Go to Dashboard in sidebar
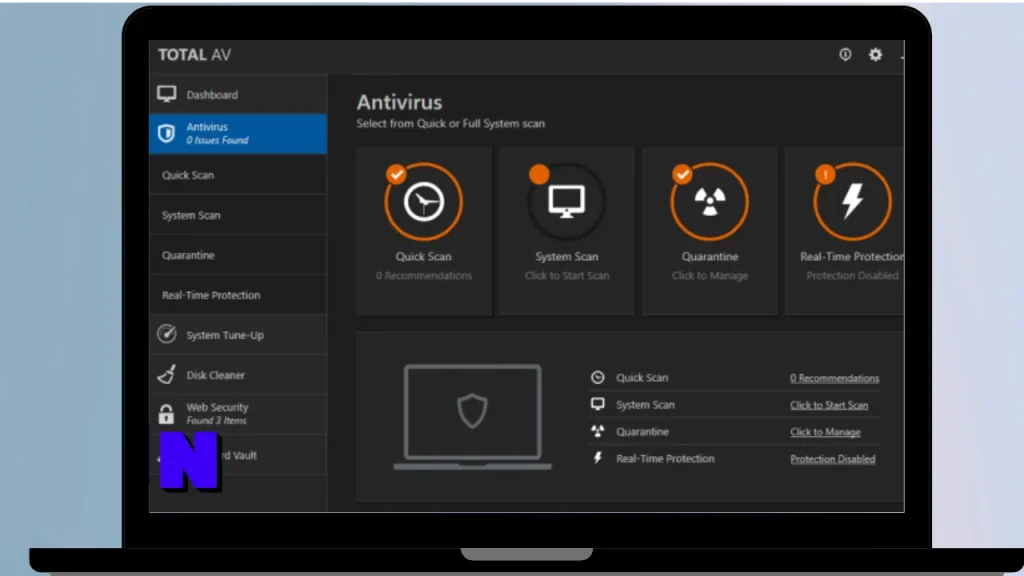This screenshot has width=1024, height=576. [x=238, y=94]
